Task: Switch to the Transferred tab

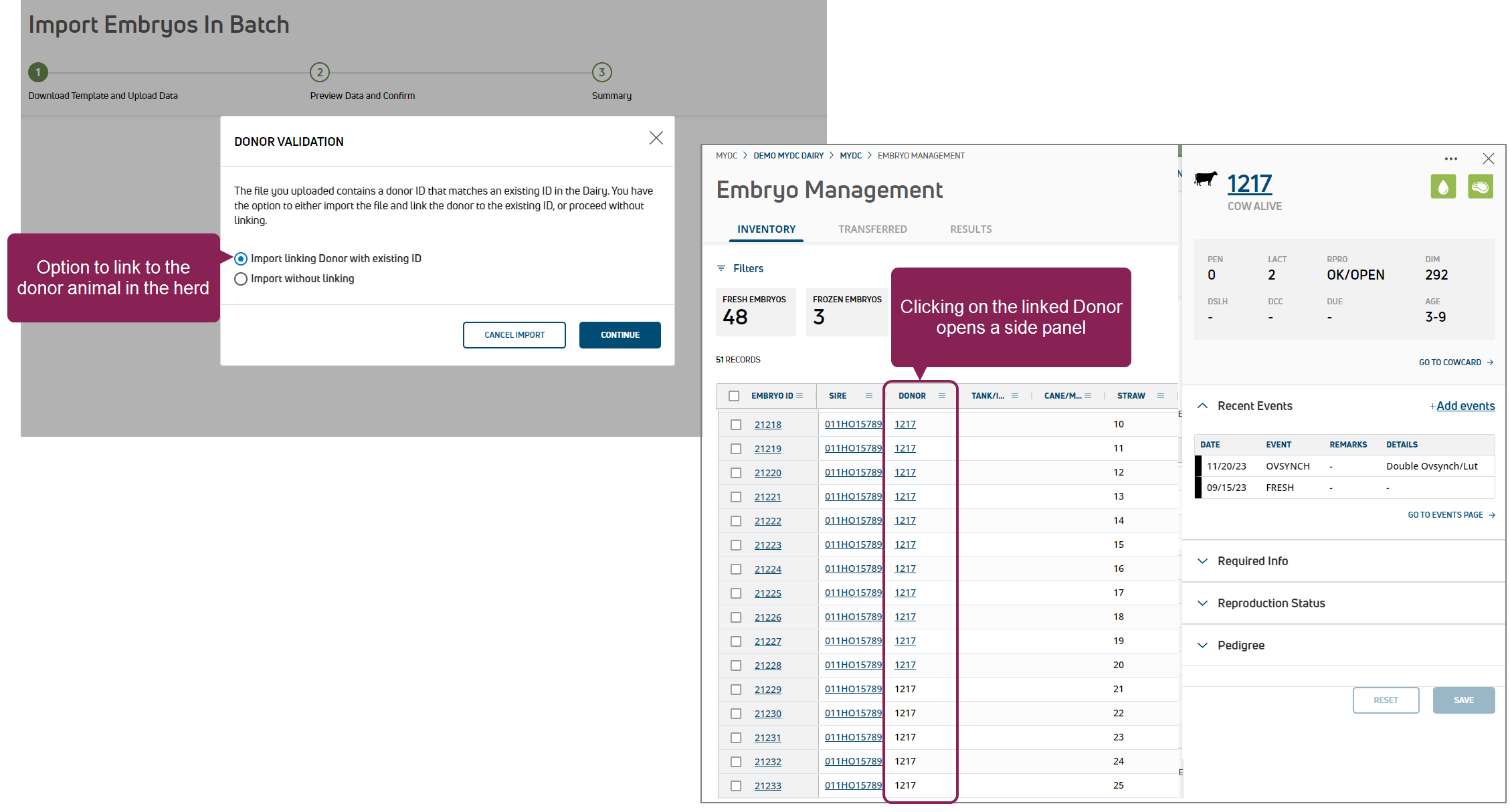Action: coord(872,229)
